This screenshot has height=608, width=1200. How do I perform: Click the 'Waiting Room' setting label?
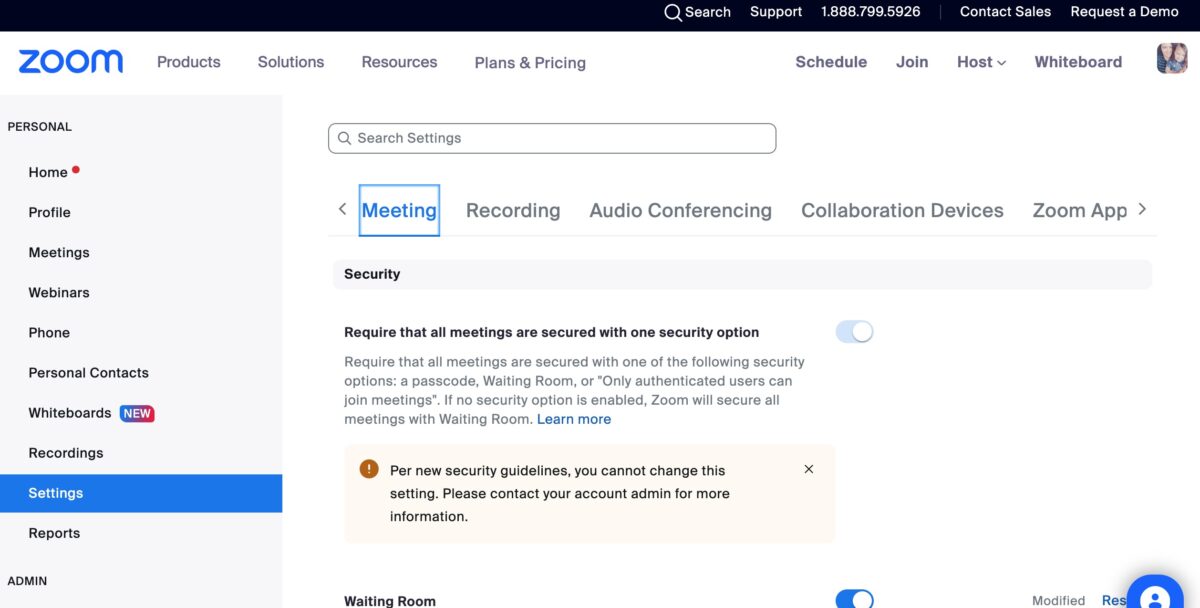[x=390, y=601]
